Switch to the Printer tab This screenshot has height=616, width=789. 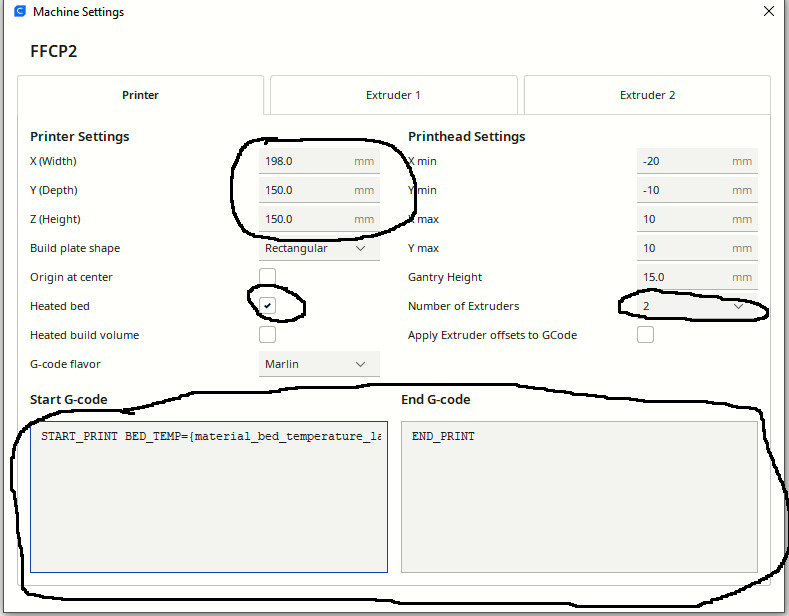pos(140,95)
